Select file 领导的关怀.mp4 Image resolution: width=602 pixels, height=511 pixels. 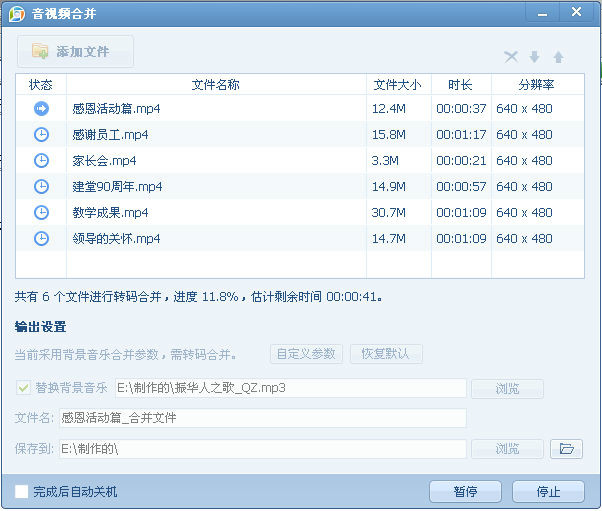(116, 238)
